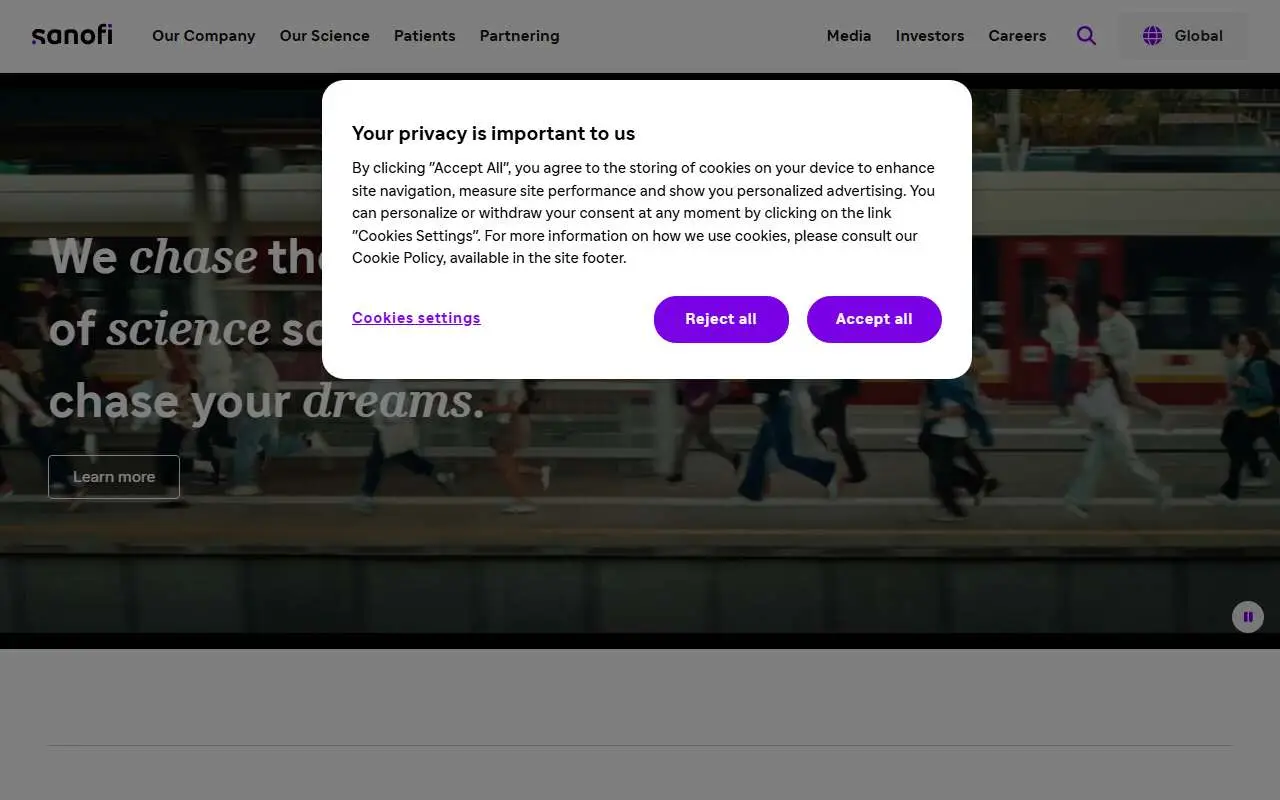Go to the Media page
1280x800 pixels.
click(x=849, y=36)
